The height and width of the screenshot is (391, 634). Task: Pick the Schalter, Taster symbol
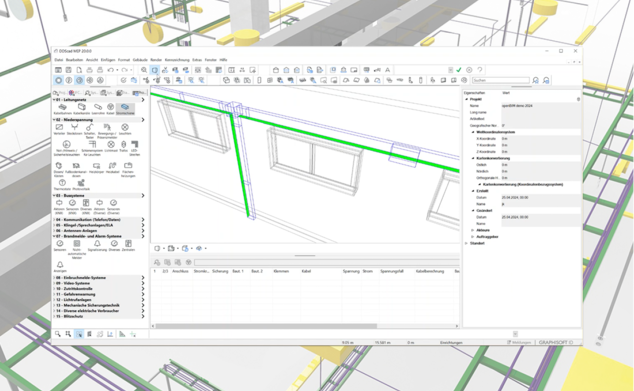tap(89, 127)
